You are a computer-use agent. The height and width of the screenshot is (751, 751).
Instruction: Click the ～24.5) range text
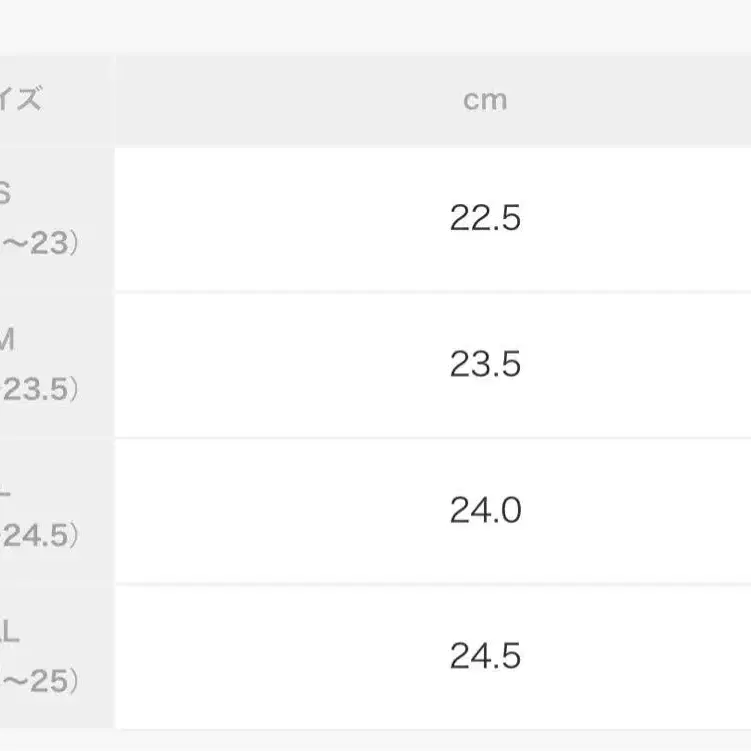tap(38, 536)
